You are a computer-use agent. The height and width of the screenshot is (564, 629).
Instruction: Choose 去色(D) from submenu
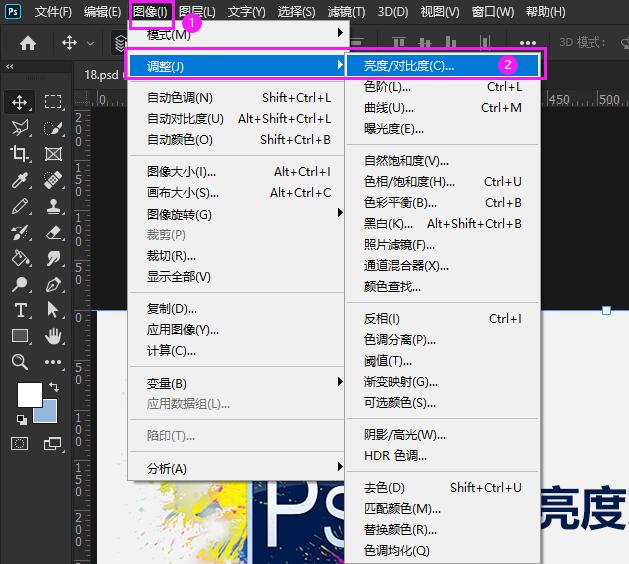tap(442, 488)
